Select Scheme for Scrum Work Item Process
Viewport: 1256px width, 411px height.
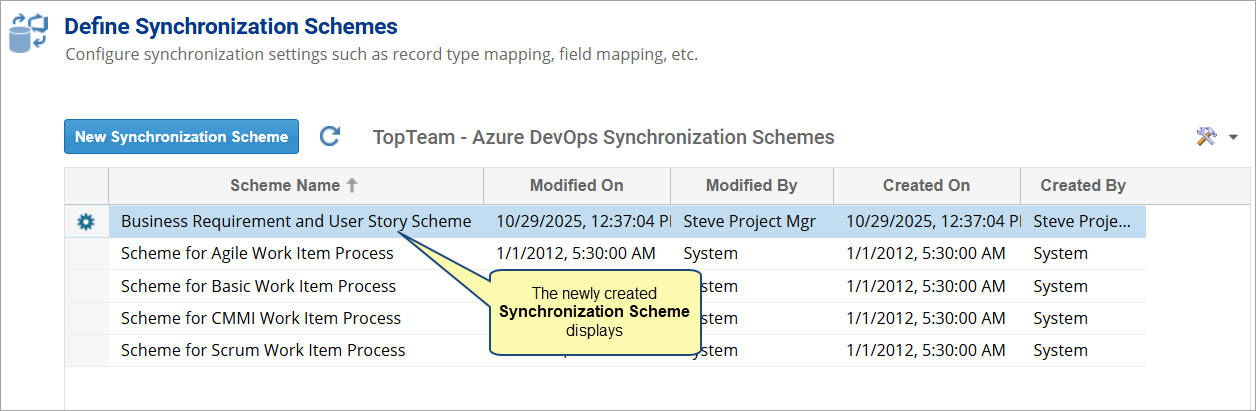coord(263,350)
